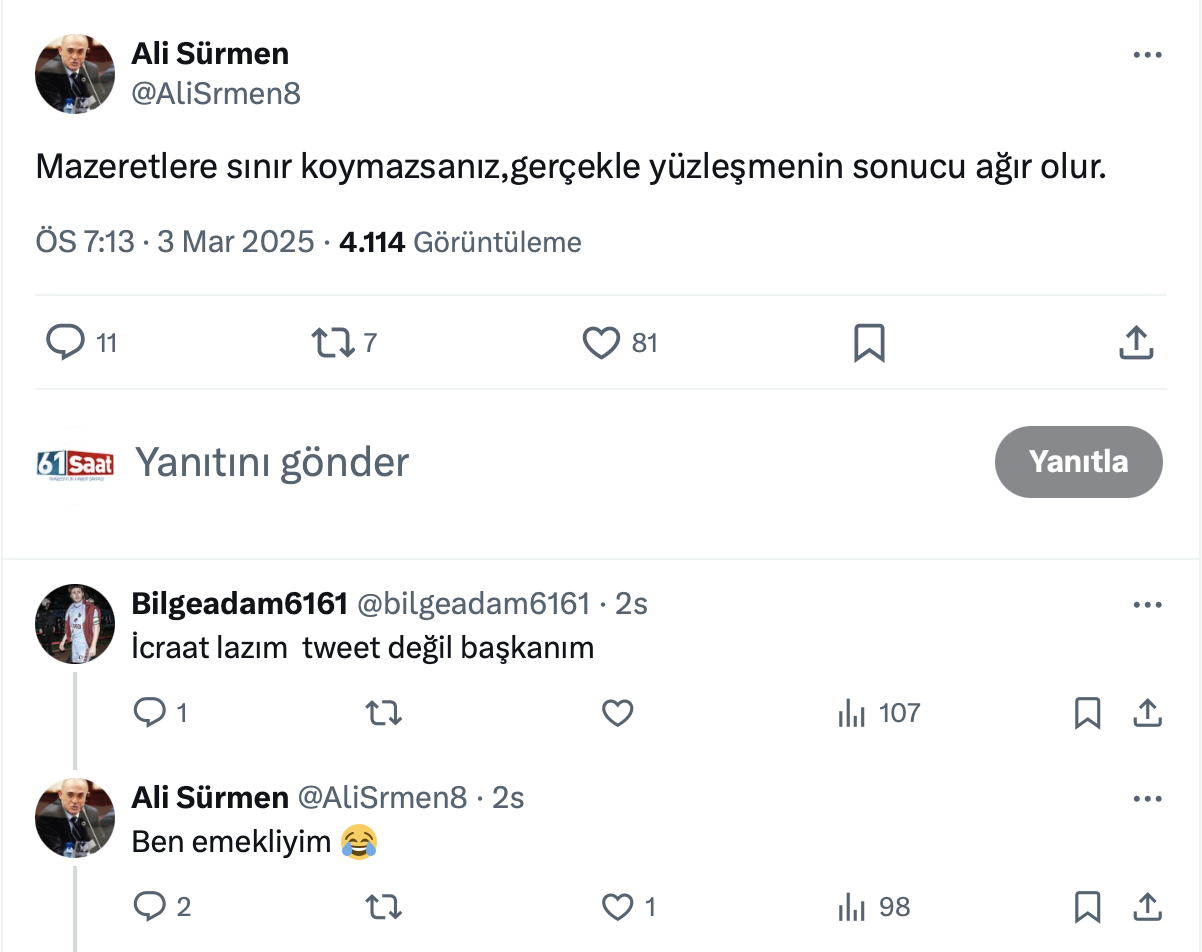This screenshot has height=952, width=1202.
Task: Share the main tweet
Action: pos(1135,343)
